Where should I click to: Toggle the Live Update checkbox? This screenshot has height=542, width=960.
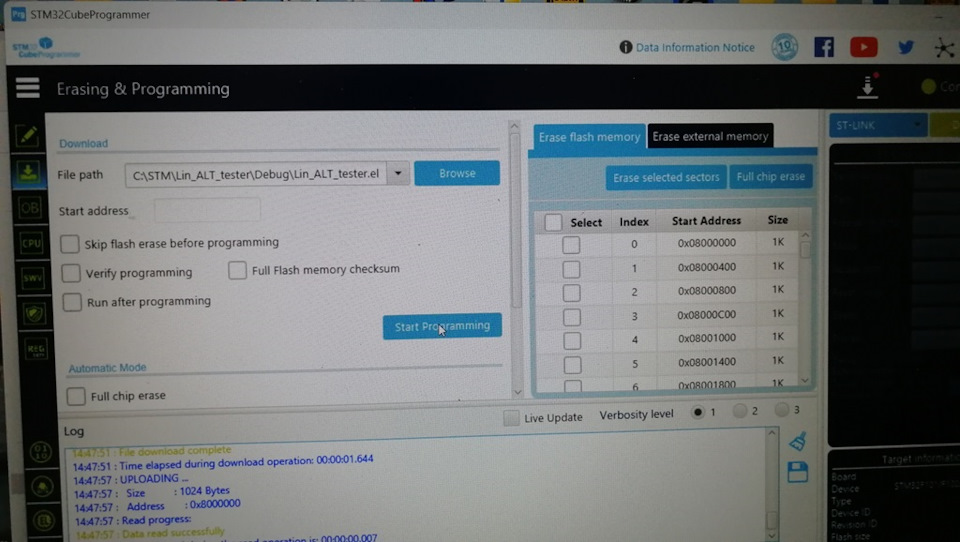point(511,418)
